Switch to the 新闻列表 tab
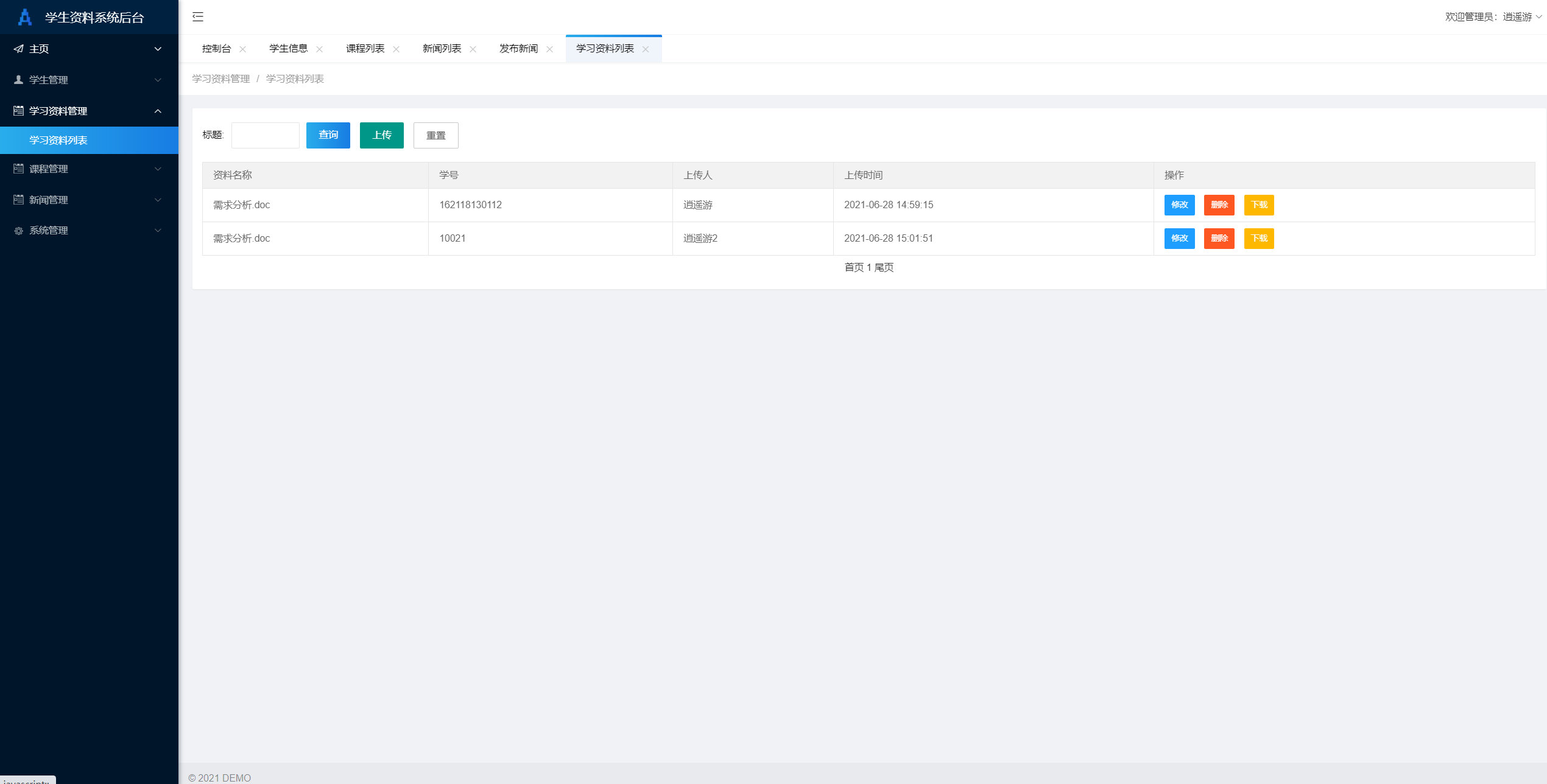This screenshot has height=784, width=1547. tap(442, 49)
